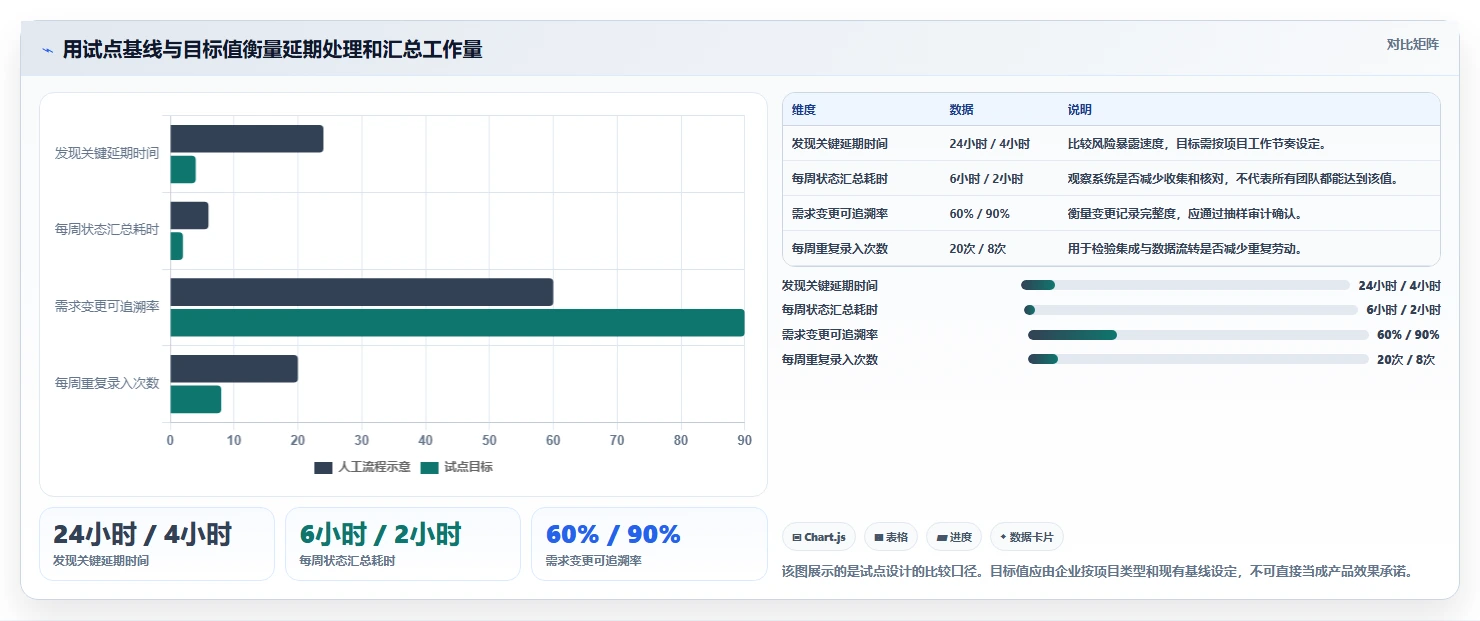Image resolution: width=1480 pixels, height=621 pixels.
Task: Click the dark bar for 每周状态汇总耗时 in chart
Action: [x=189, y=216]
